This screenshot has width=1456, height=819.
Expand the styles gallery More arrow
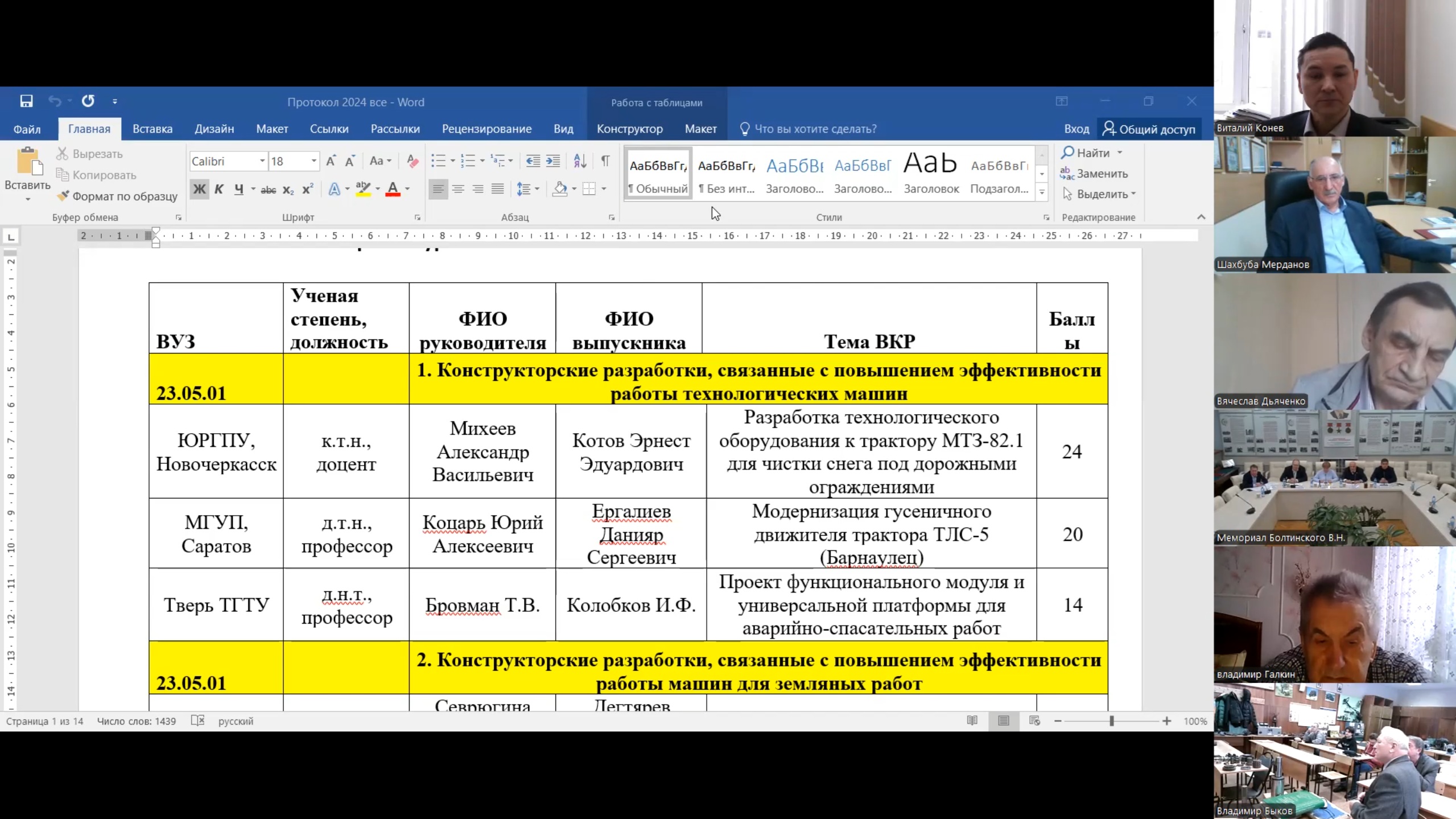(1042, 192)
